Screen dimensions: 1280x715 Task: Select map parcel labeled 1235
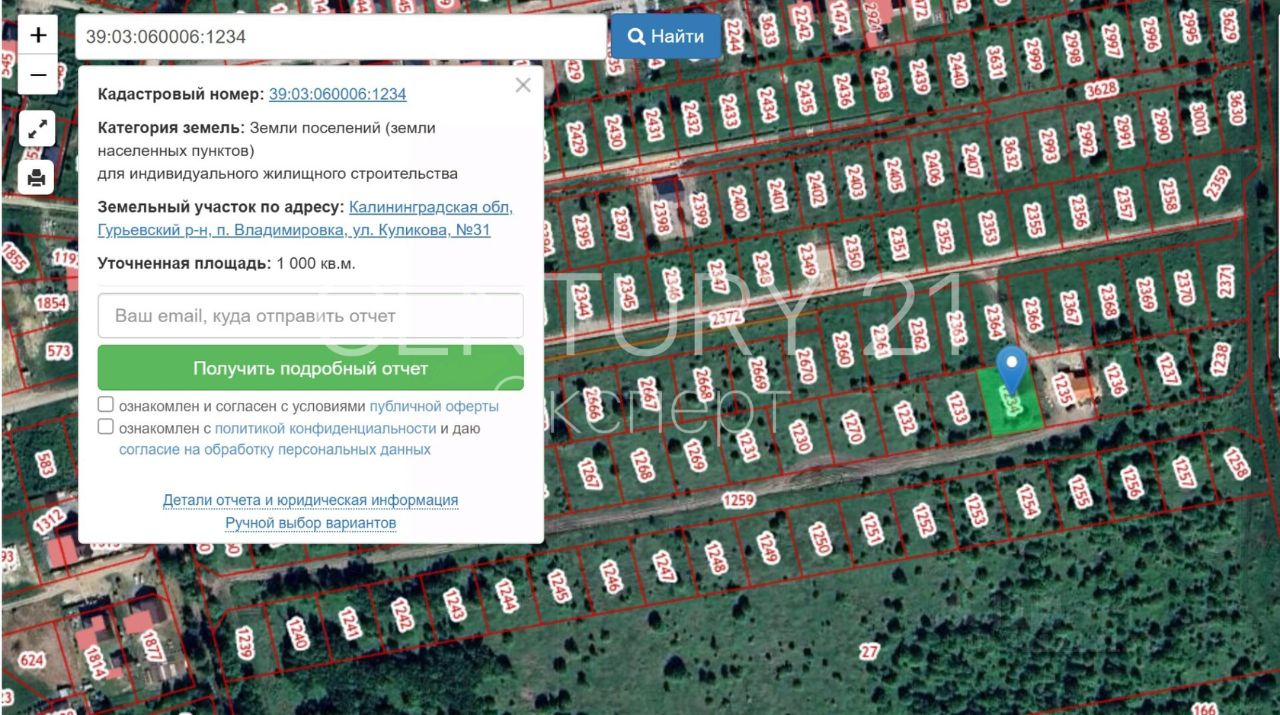pyautogui.click(x=1061, y=390)
